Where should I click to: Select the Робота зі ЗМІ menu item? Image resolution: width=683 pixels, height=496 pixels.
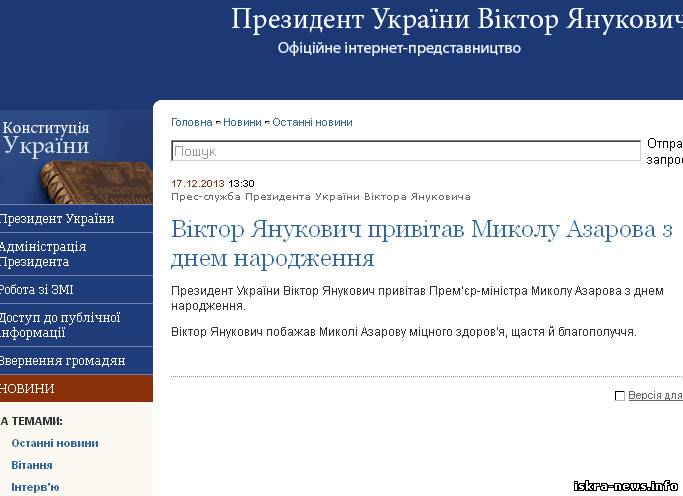(38, 290)
